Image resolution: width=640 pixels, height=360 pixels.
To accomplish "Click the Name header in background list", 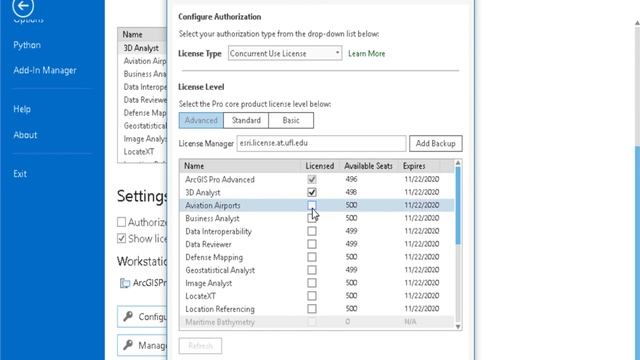I will (x=133, y=35).
